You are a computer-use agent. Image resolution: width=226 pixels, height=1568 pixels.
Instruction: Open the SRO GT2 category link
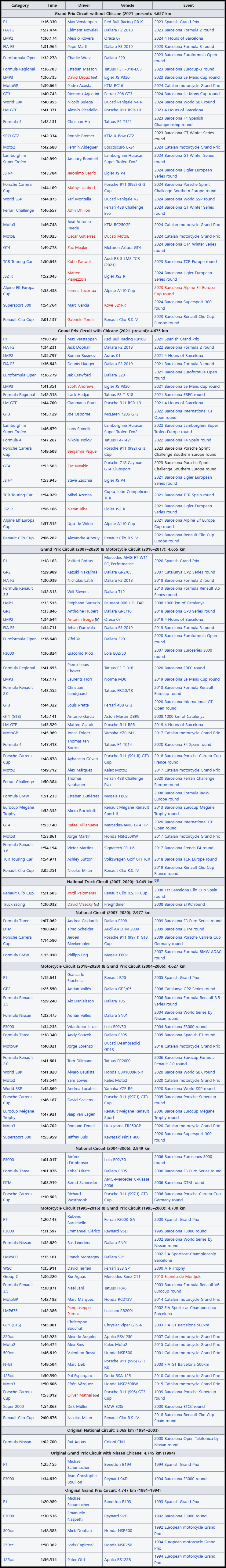(11, 136)
